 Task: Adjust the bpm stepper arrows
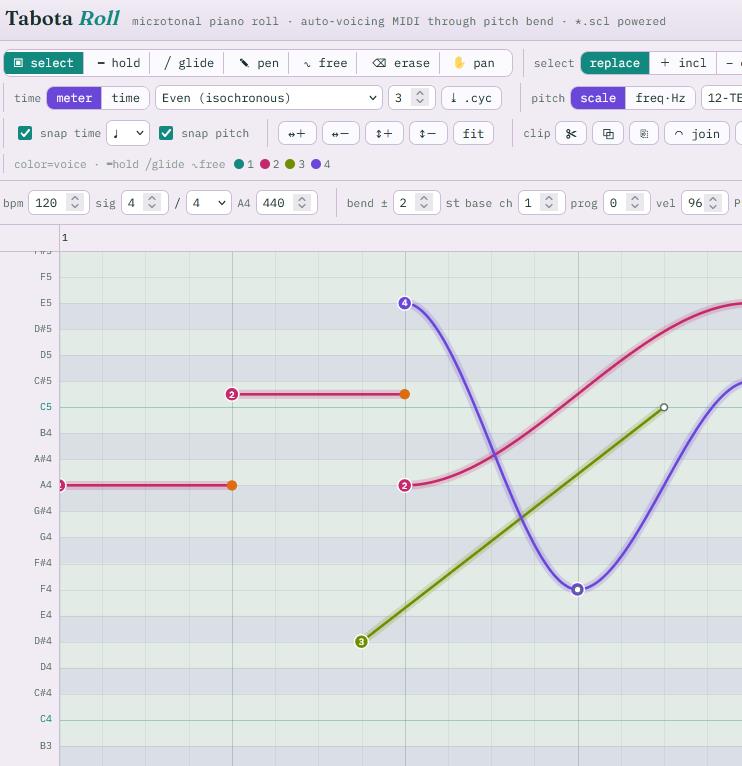click(75, 202)
